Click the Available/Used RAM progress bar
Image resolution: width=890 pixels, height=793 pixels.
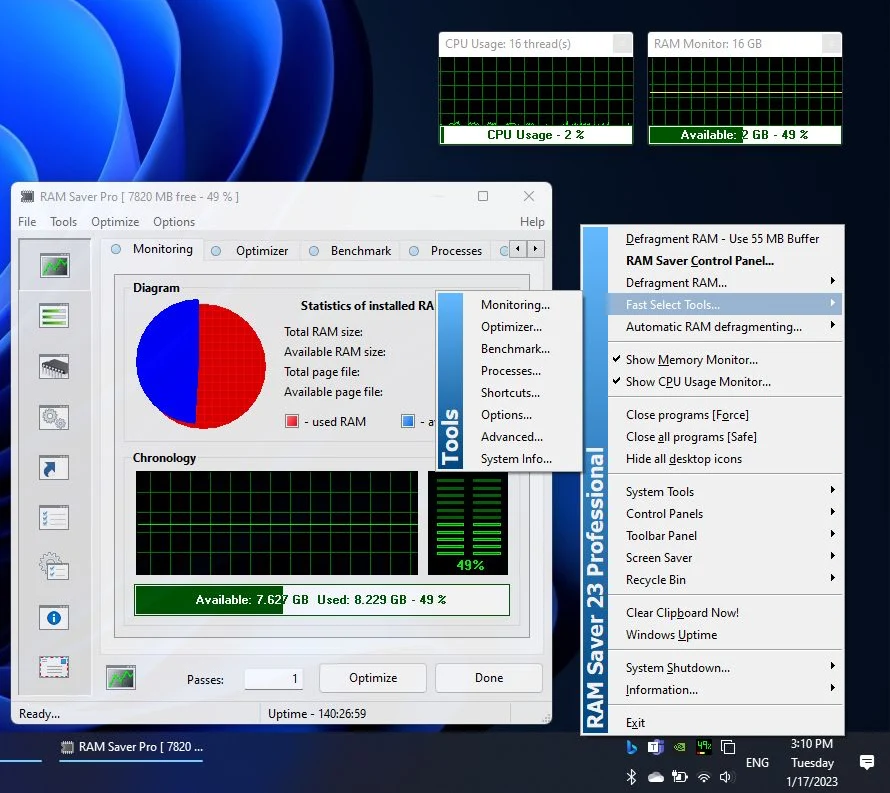click(x=322, y=600)
